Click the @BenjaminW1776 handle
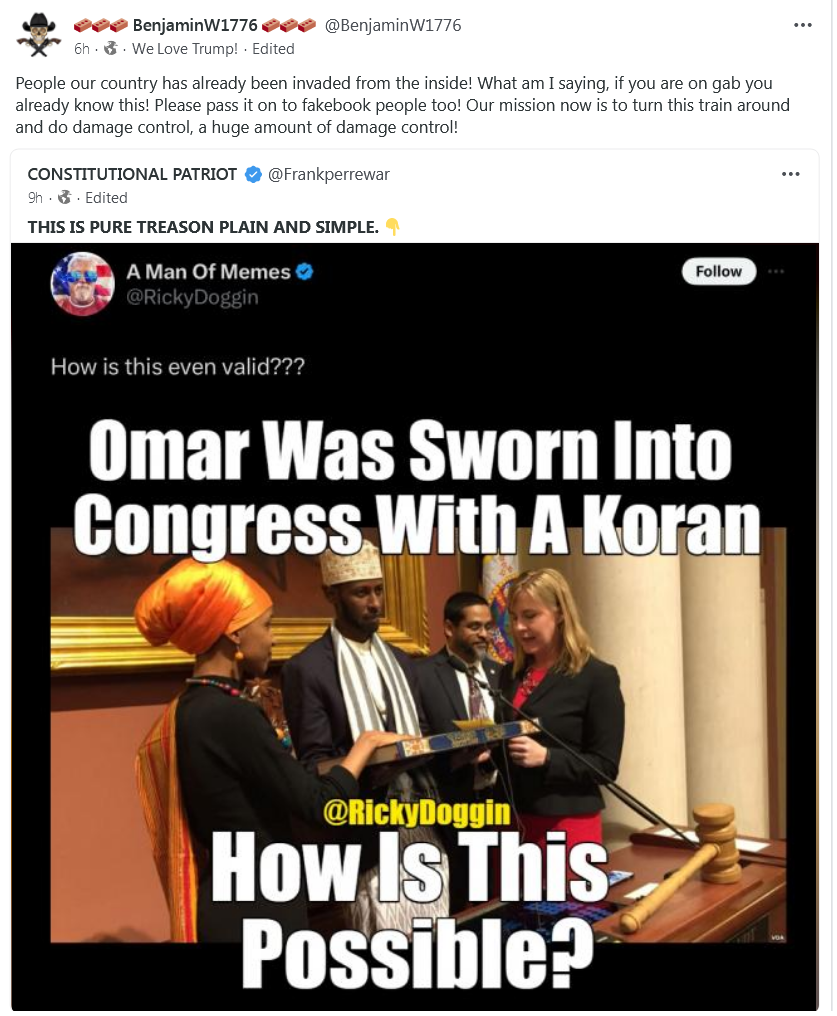 [x=393, y=25]
